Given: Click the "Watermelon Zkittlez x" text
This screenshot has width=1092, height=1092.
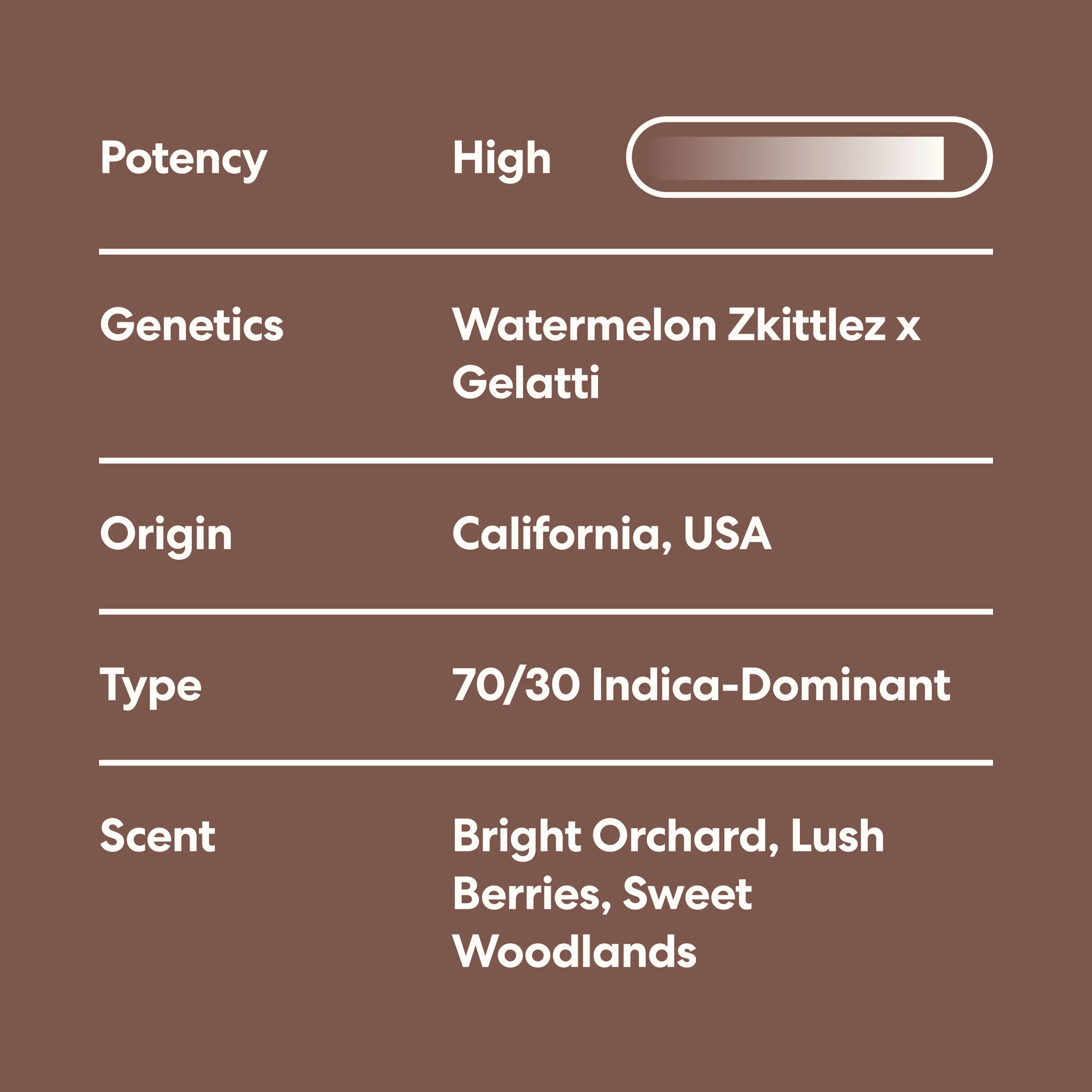Looking at the screenshot, I should [686, 325].
